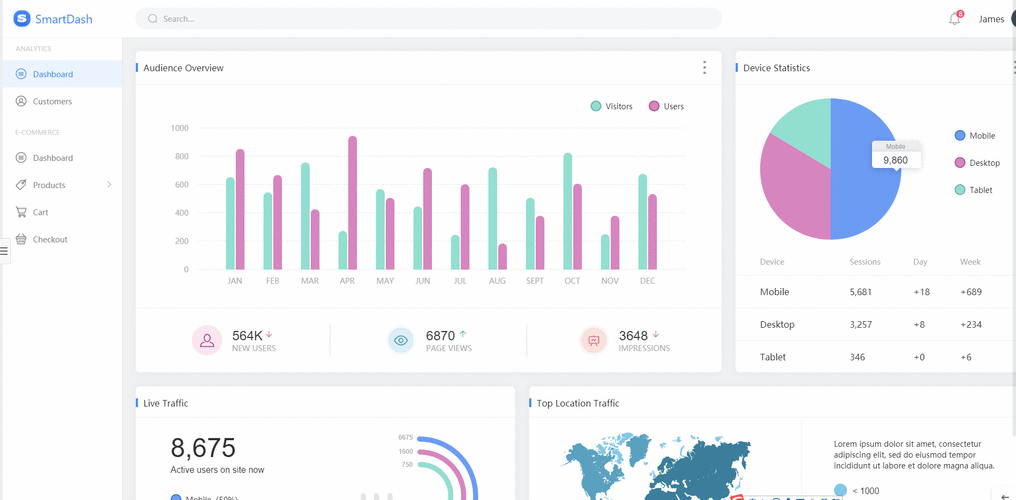This screenshot has width=1016, height=500.
Task: Click the Search input field
Action: (430, 19)
